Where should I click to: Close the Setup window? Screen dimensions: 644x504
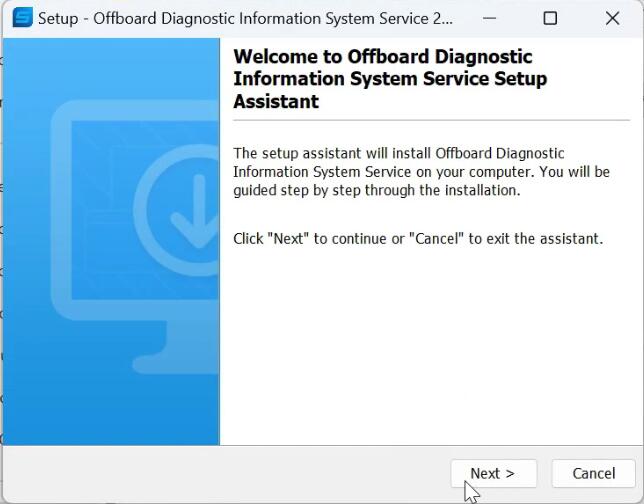coord(612,18)
